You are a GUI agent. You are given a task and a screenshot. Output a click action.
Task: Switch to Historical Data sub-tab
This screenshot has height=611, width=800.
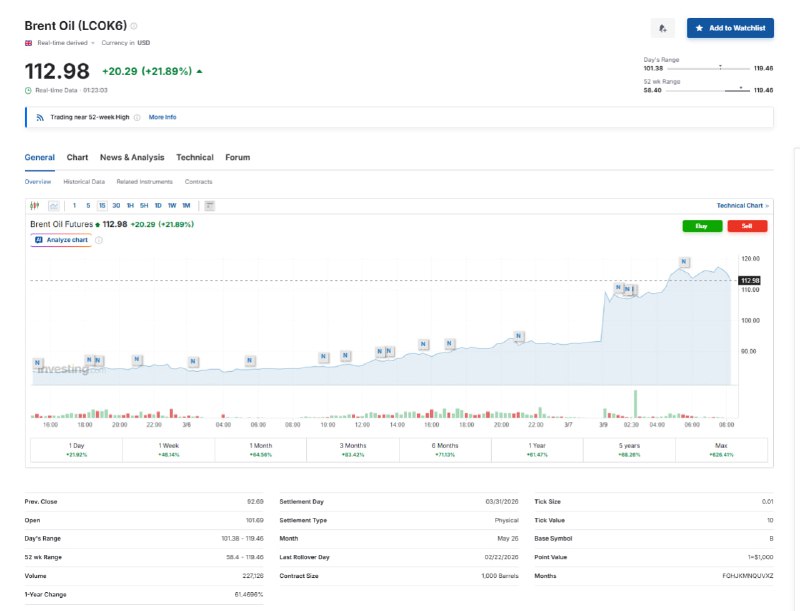point(84,182)
